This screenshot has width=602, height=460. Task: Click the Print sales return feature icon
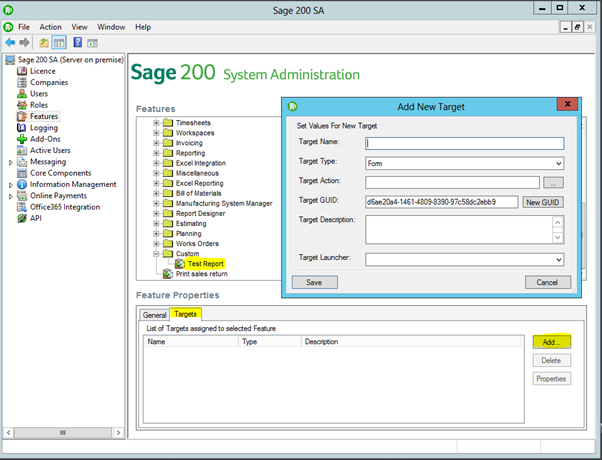click(x=167, y=274)
